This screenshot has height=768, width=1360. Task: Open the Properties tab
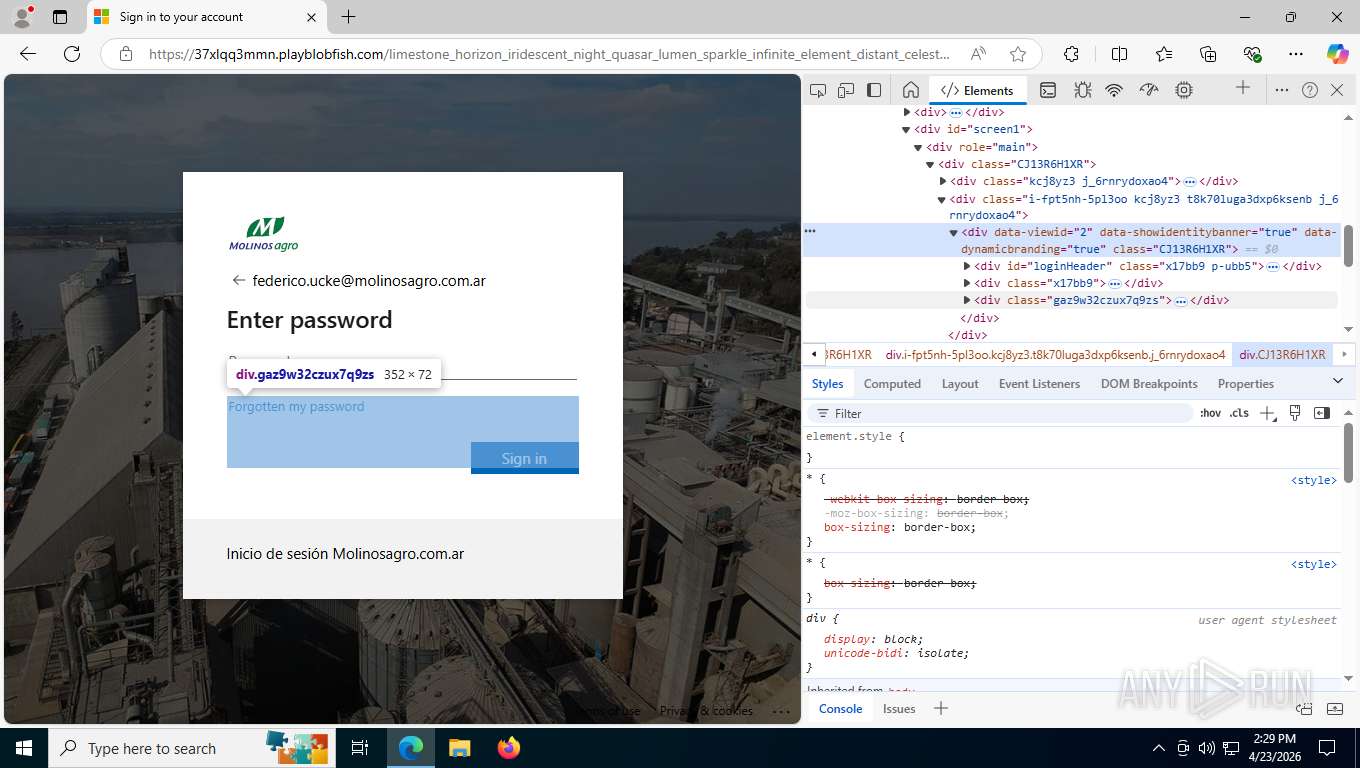[x=1245, y=384]
